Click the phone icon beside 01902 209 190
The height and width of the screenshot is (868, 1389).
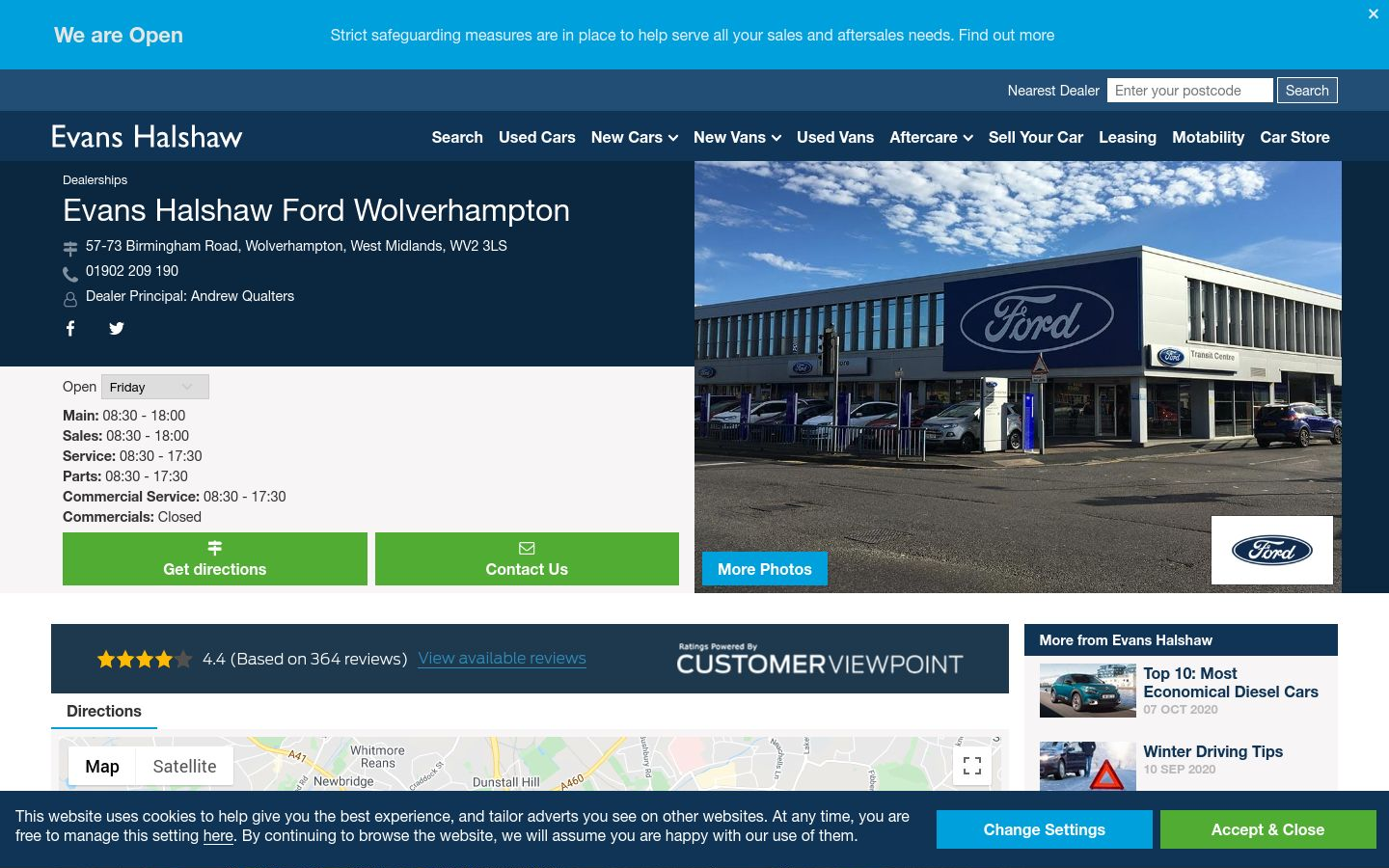(x=70, y=274)
